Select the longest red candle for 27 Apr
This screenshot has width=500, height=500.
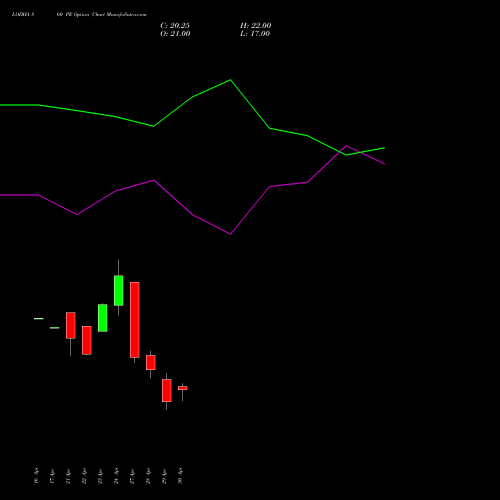tap(135, 320)
